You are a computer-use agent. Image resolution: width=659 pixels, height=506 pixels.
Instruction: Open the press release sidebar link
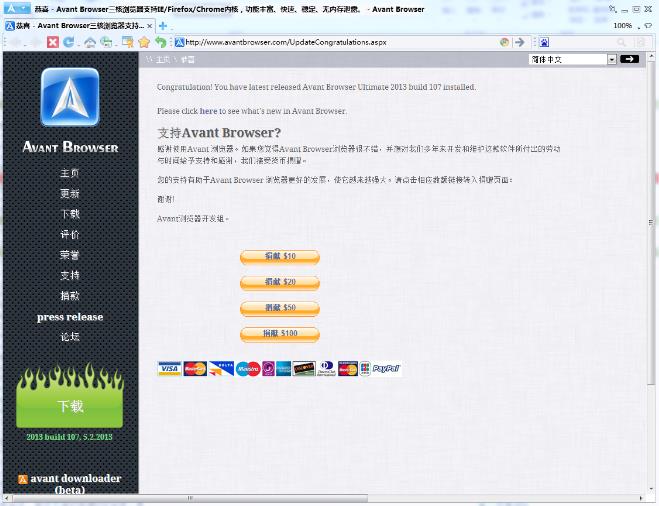click(x=70, y=317)
